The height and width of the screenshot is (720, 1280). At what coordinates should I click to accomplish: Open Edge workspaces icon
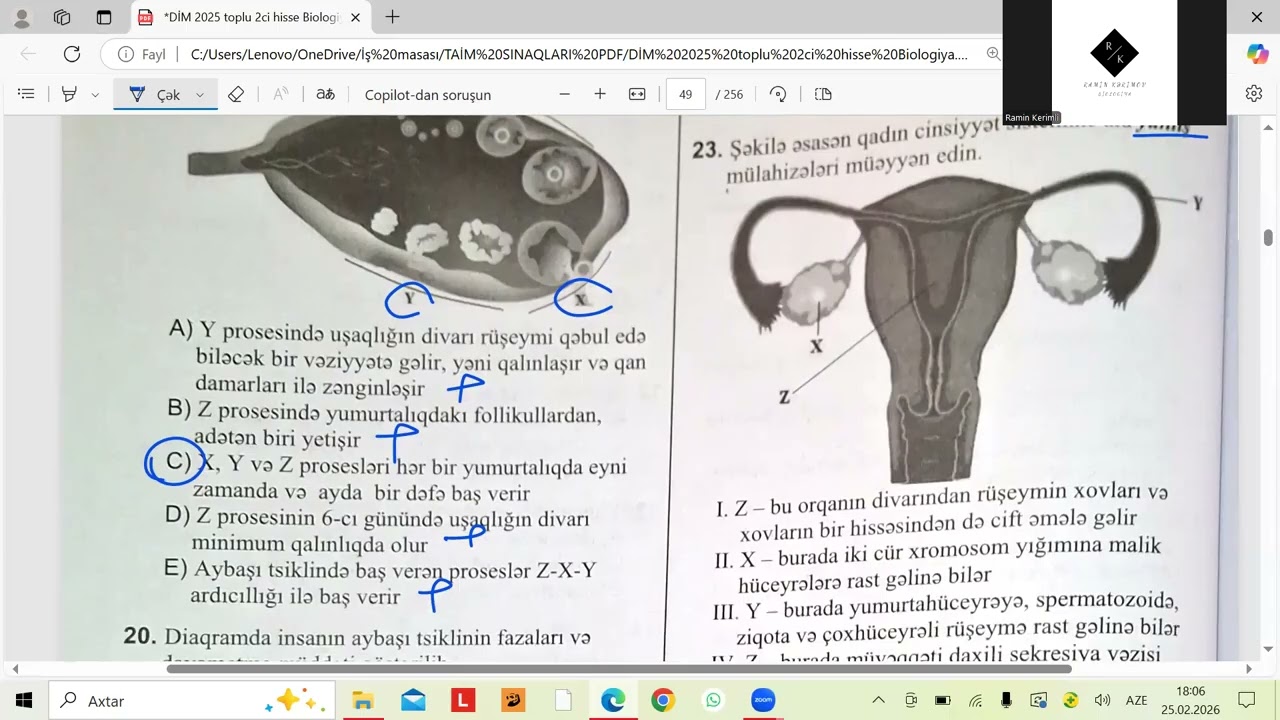pyautogui.click(x=62, y=17)
